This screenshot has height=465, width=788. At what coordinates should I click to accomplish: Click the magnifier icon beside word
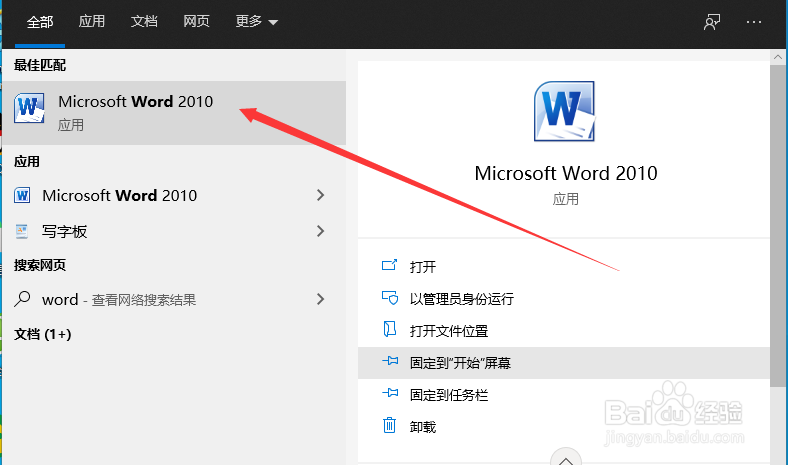pyautogui.click(x=22, y=299)
